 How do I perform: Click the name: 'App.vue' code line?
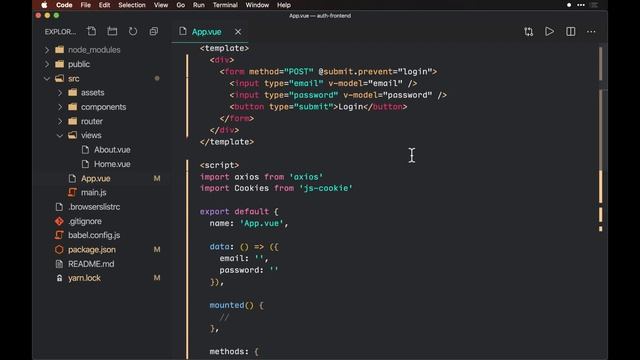tap(249, 223)
